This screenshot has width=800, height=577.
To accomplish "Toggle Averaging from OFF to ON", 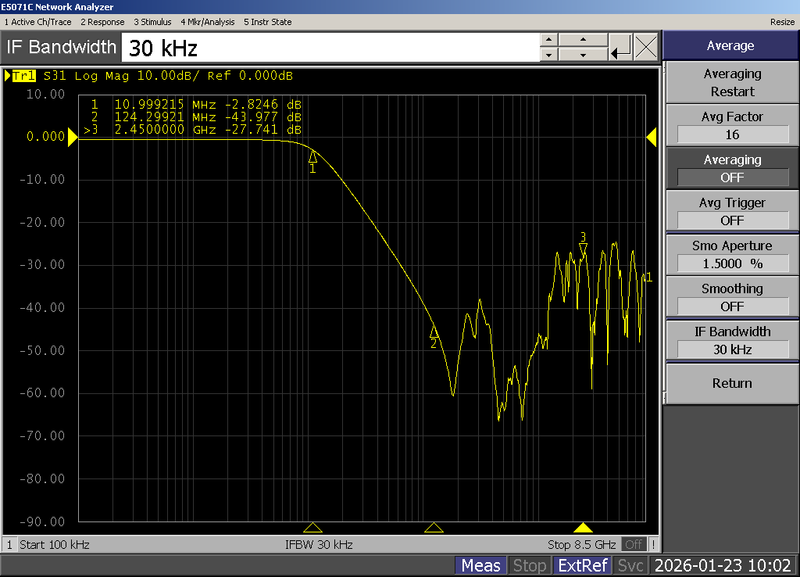I will 730,168.
